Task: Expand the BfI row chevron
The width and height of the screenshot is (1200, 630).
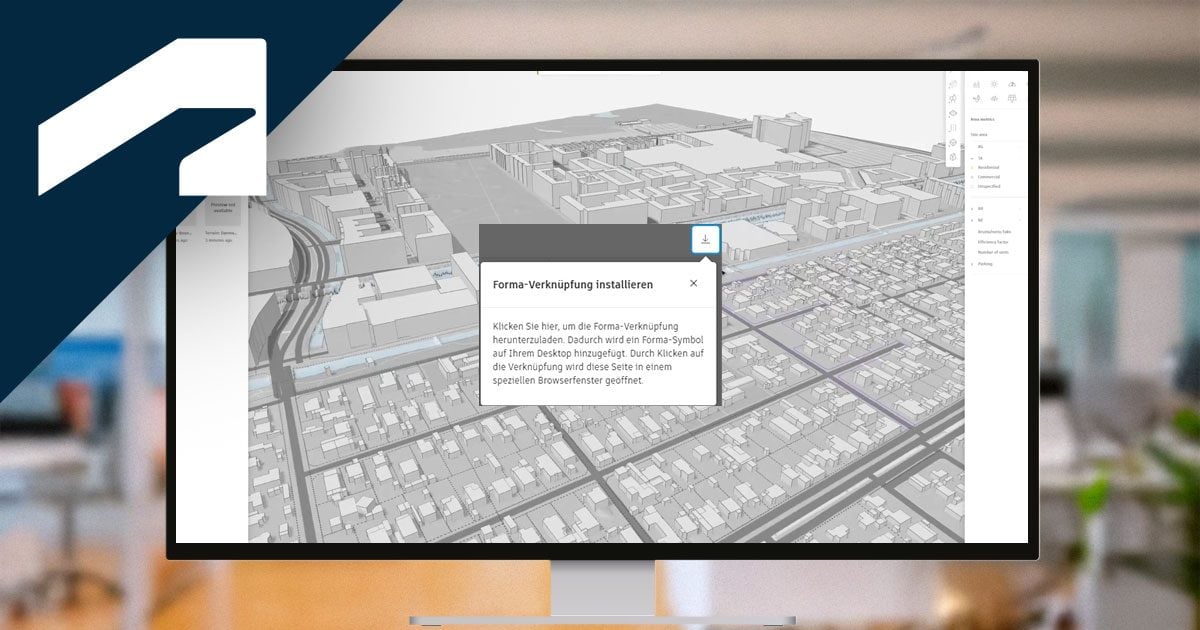Action: coord(972,208)
